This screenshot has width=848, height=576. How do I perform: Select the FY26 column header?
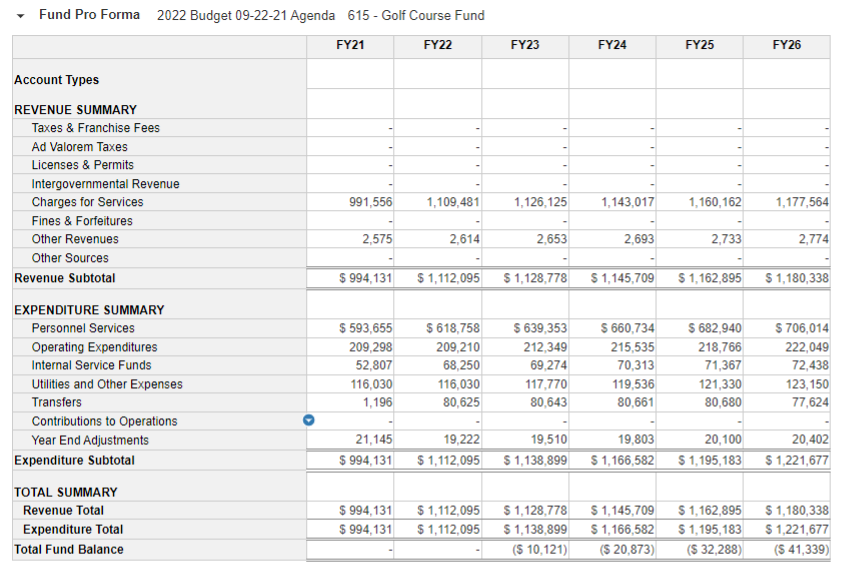[x=786, y=45]
